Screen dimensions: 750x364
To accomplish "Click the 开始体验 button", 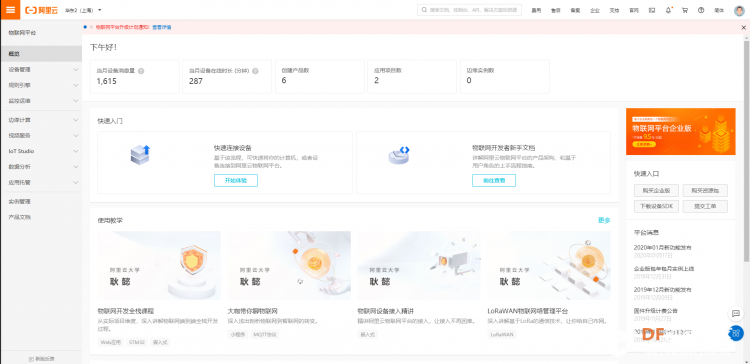I will [236, 180].
